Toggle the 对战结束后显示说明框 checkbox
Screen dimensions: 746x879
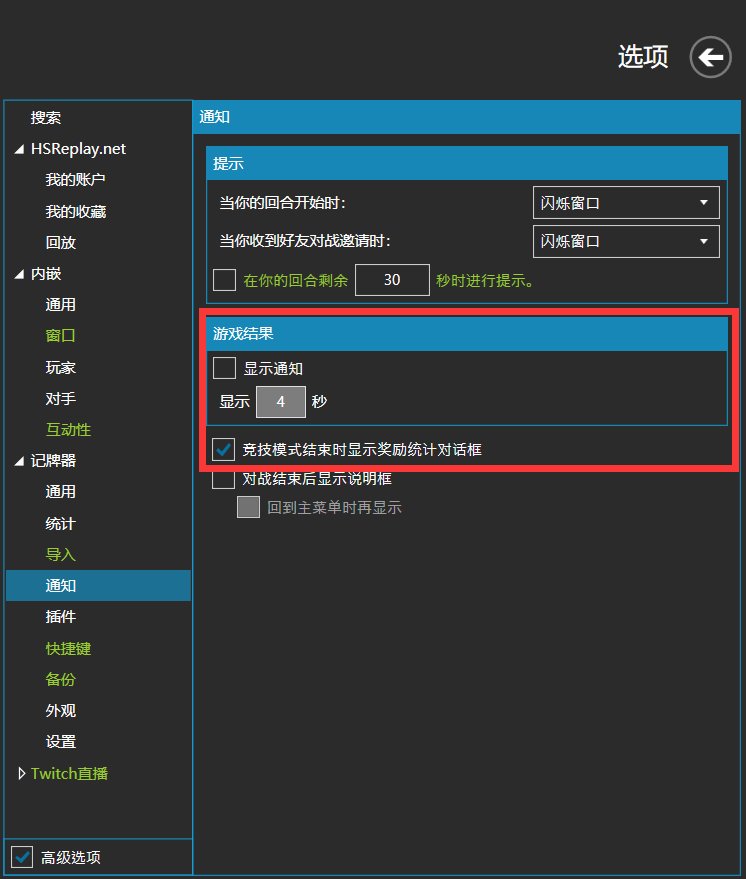[x=225, y=478]
